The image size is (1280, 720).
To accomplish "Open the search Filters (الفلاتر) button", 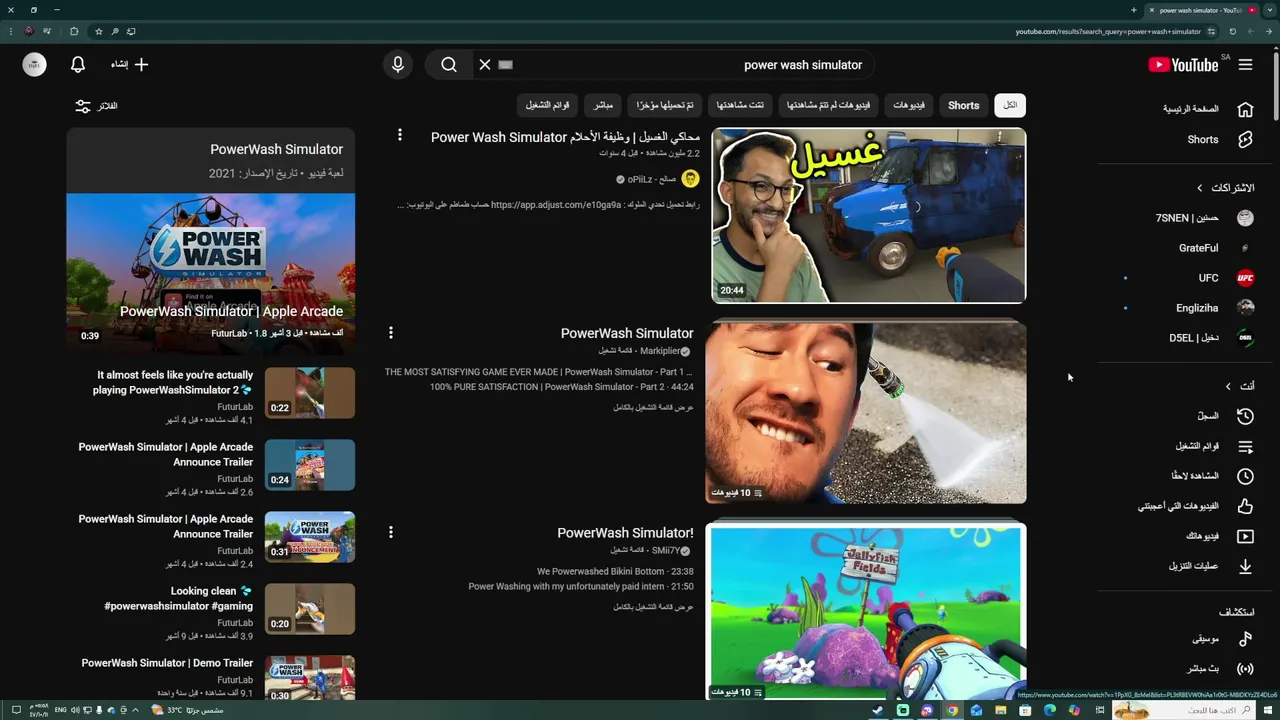I will (x=96, y=106).
